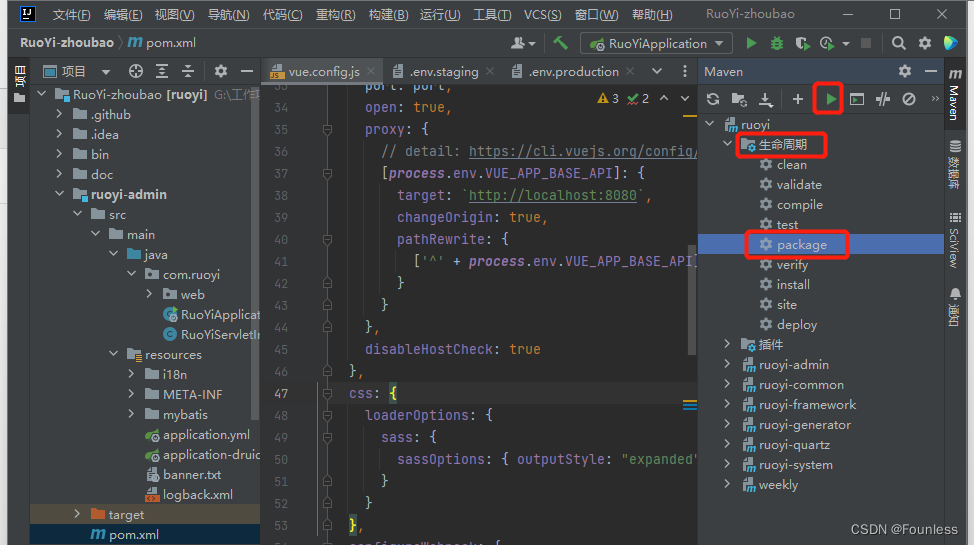Open editor tabs more options menu
The image size is (974, 545).
(x=685, y=71)
